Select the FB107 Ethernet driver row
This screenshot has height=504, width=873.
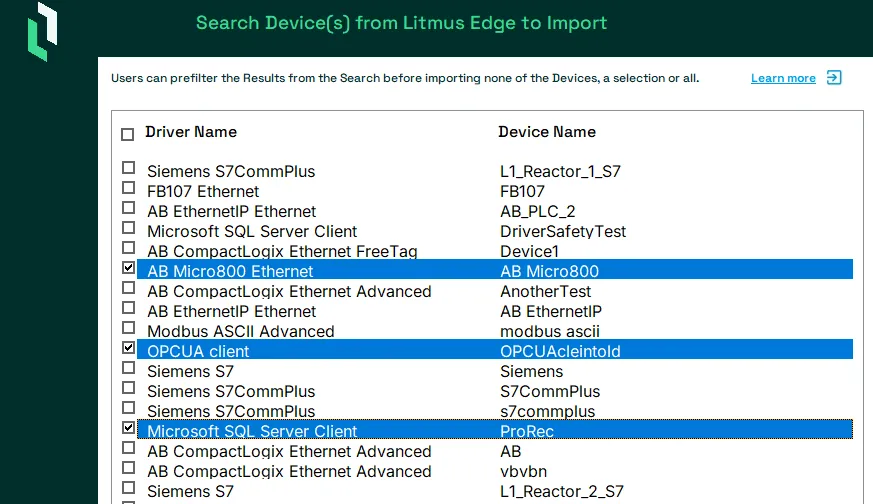point(203,192)
